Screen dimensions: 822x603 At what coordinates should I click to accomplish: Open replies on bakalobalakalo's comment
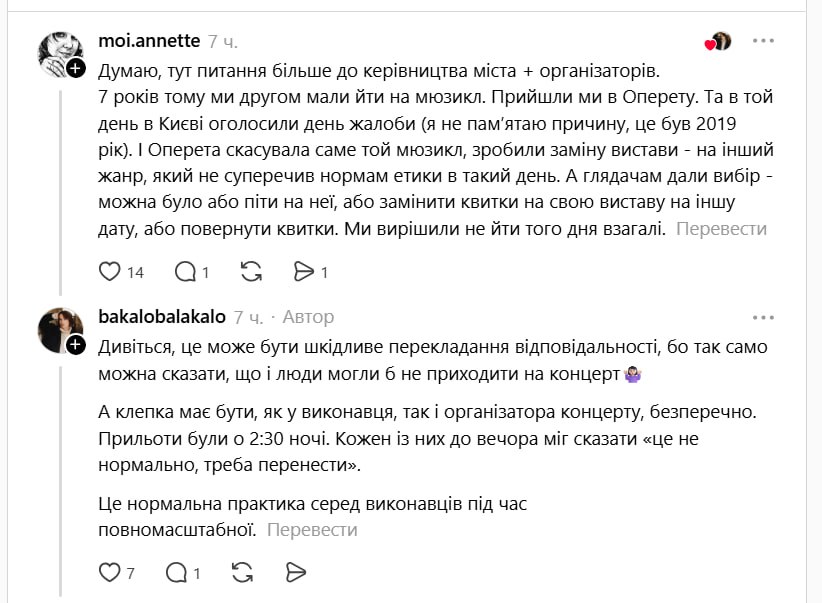point(177,572)
